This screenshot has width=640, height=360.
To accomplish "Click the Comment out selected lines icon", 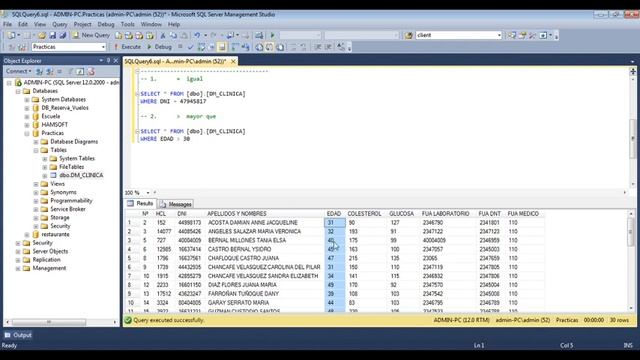I will click(x=292, y=47).
